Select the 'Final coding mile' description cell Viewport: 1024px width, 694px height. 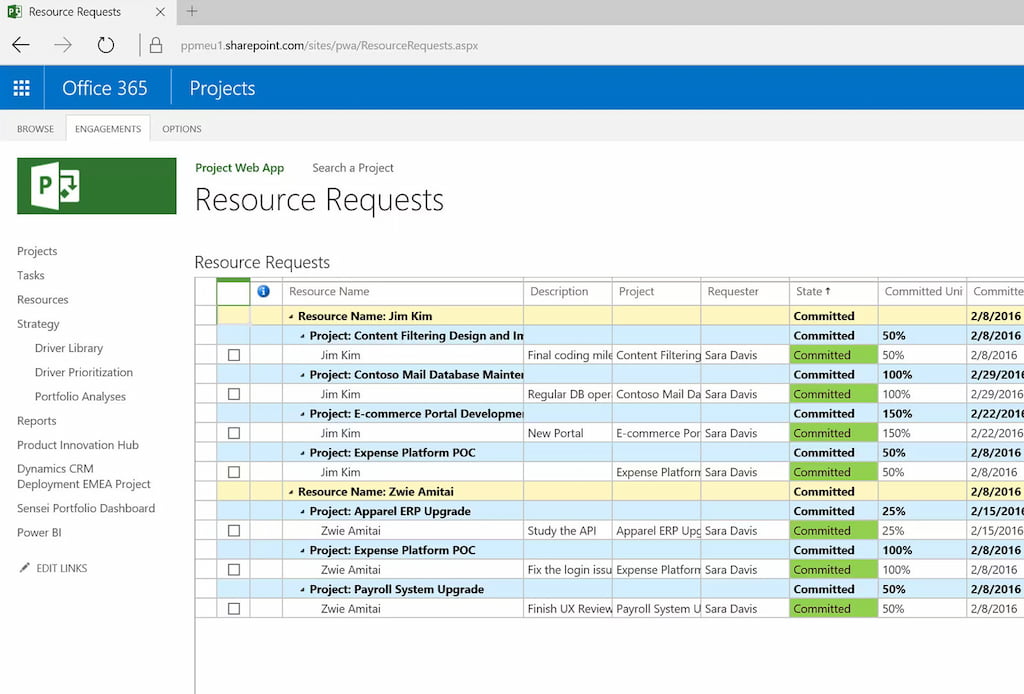point(568,355)
